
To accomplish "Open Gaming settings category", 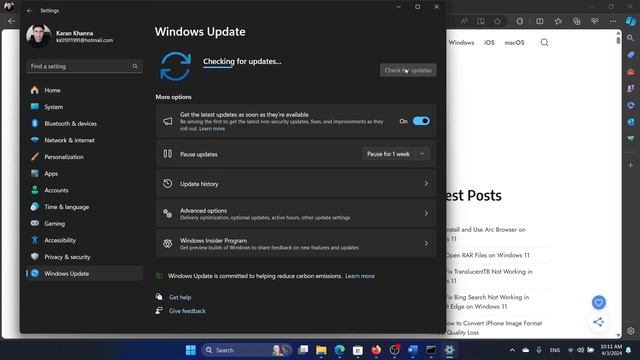I will coord(84,224).
